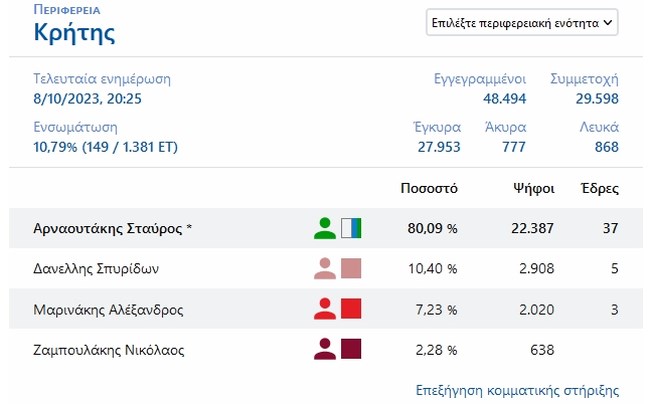Click the 7,23 % percentage value
650x404 pixels.
437,310
